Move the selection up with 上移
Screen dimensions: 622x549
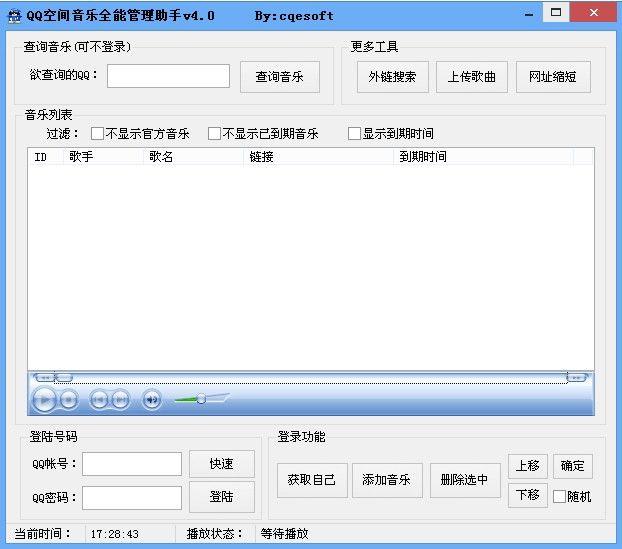[x=528, y=466]
